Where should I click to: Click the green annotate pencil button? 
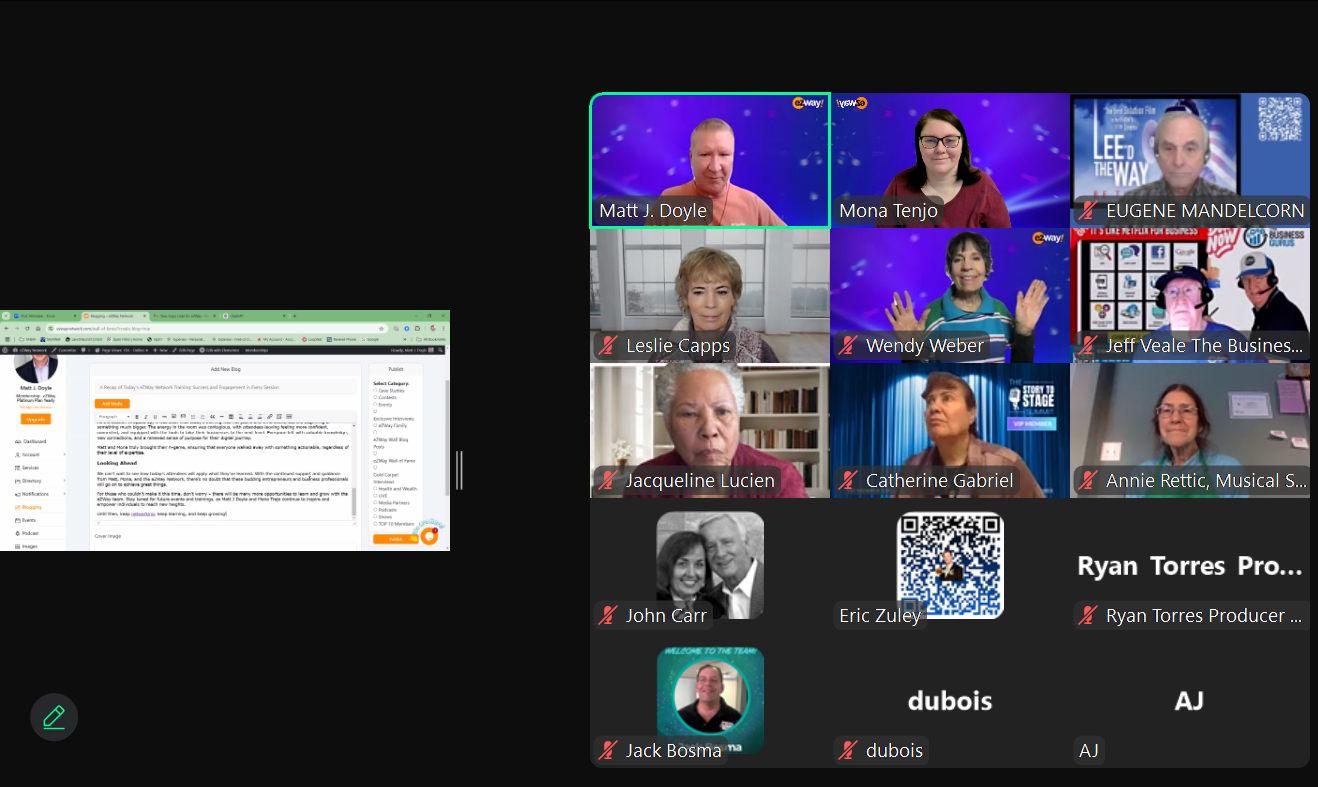54,717
